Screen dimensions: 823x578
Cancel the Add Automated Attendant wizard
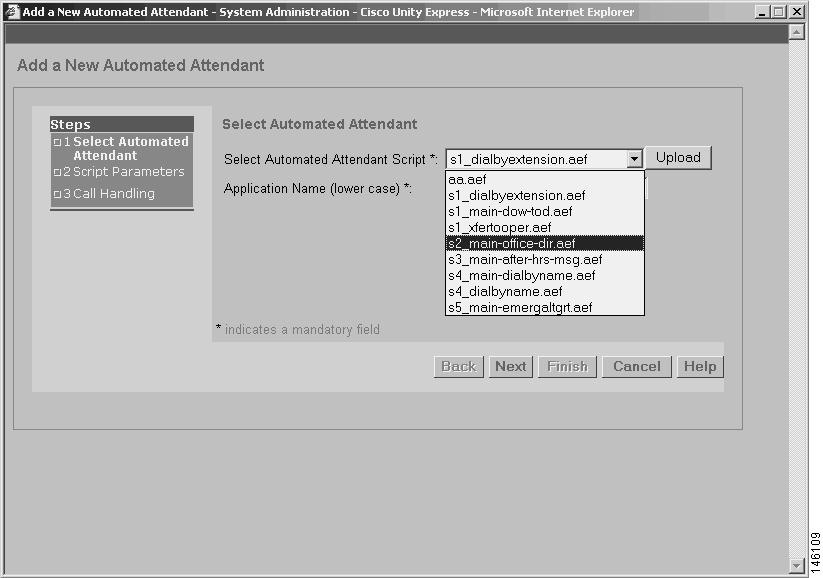coord(636,366)
